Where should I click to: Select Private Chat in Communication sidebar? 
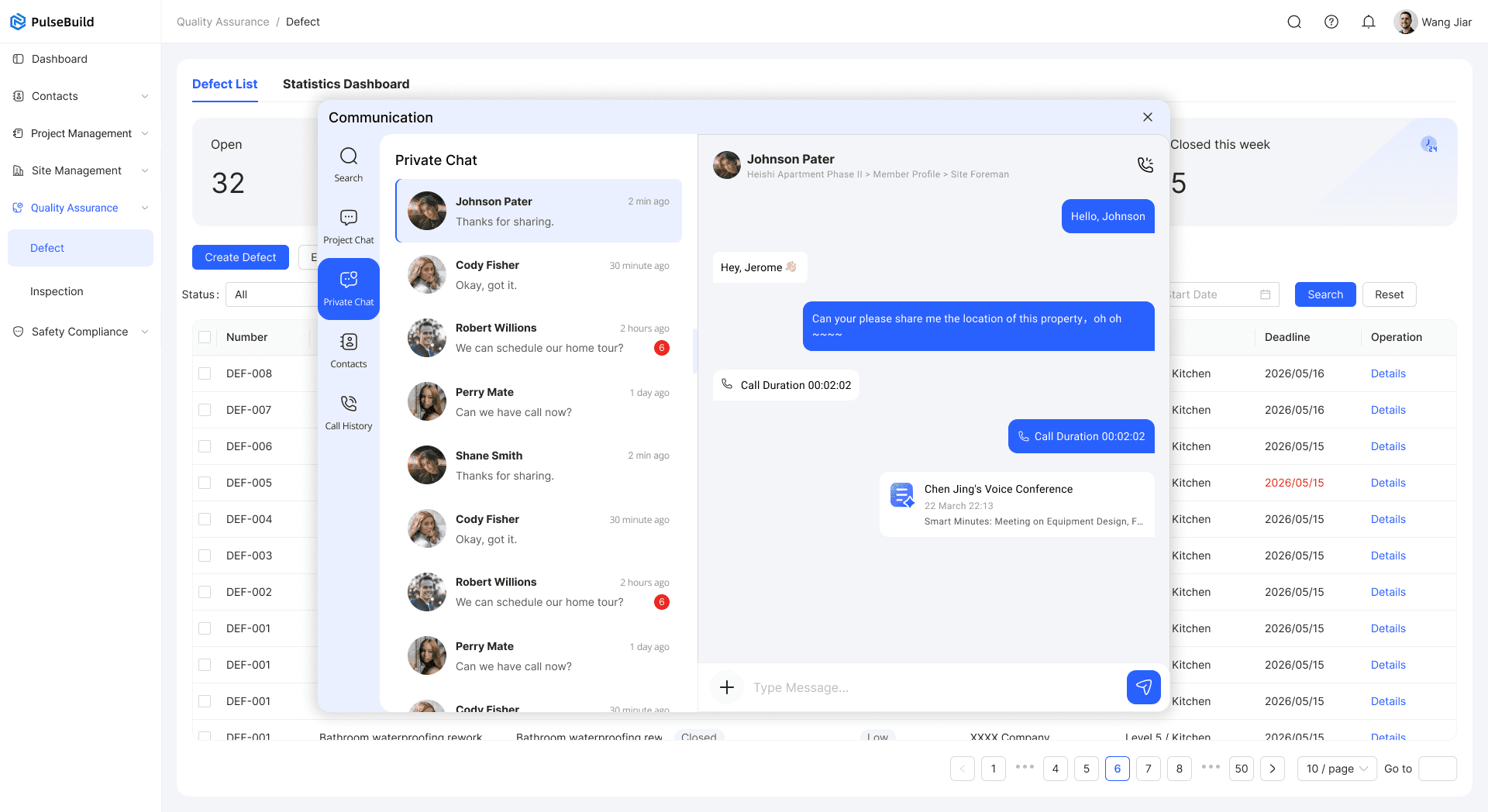[349, 289]
